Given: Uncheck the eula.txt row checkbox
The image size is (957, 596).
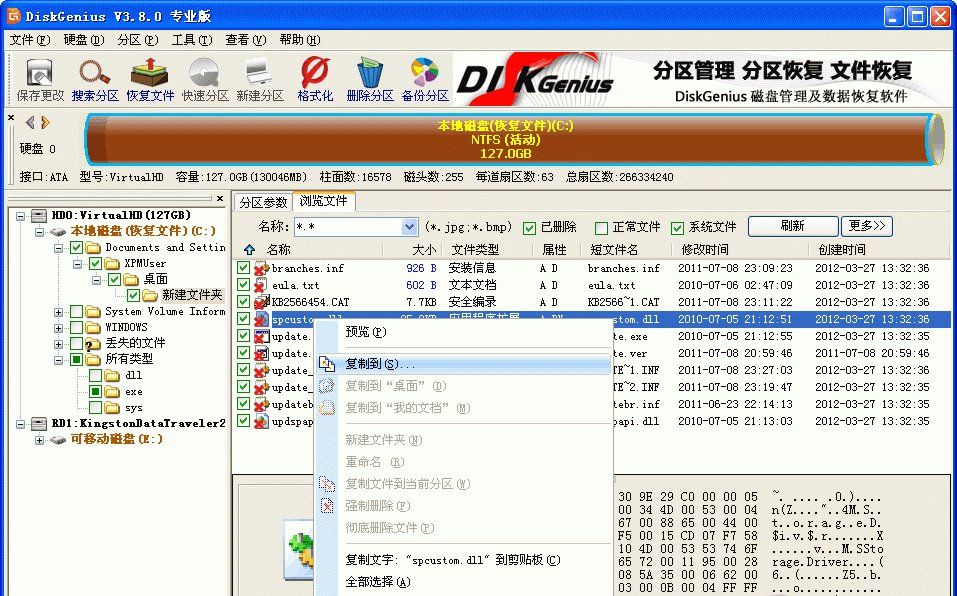Looking at the screenshot, I should point(244,285).
